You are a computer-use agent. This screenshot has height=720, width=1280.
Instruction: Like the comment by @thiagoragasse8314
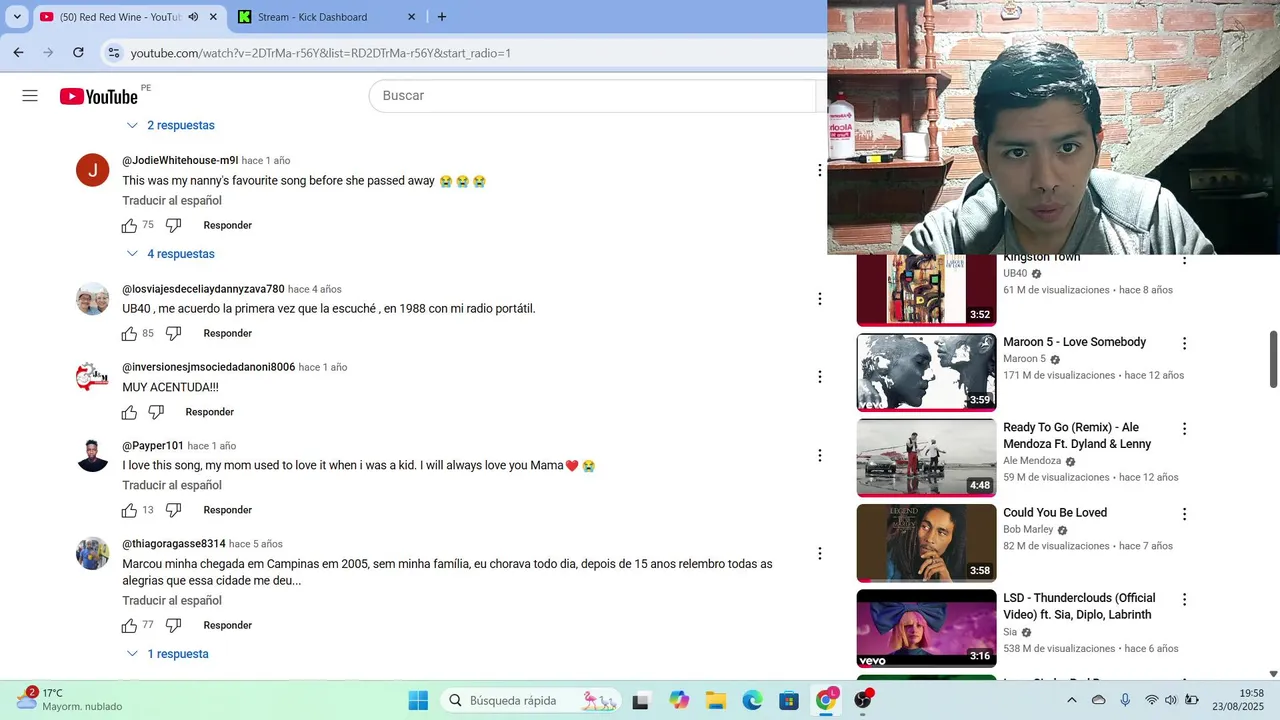[x=129, y=626]
